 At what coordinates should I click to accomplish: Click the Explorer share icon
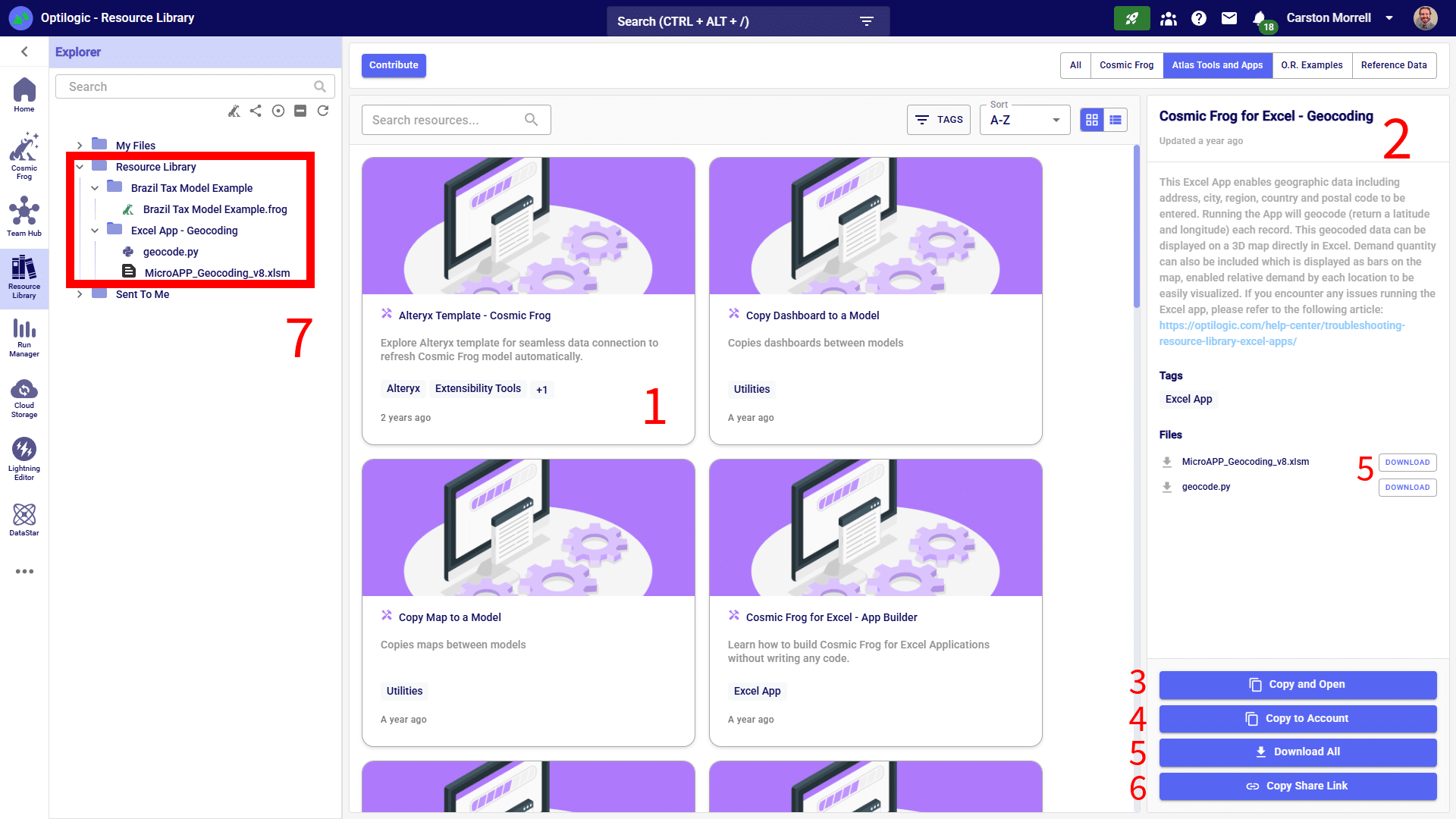256,111
